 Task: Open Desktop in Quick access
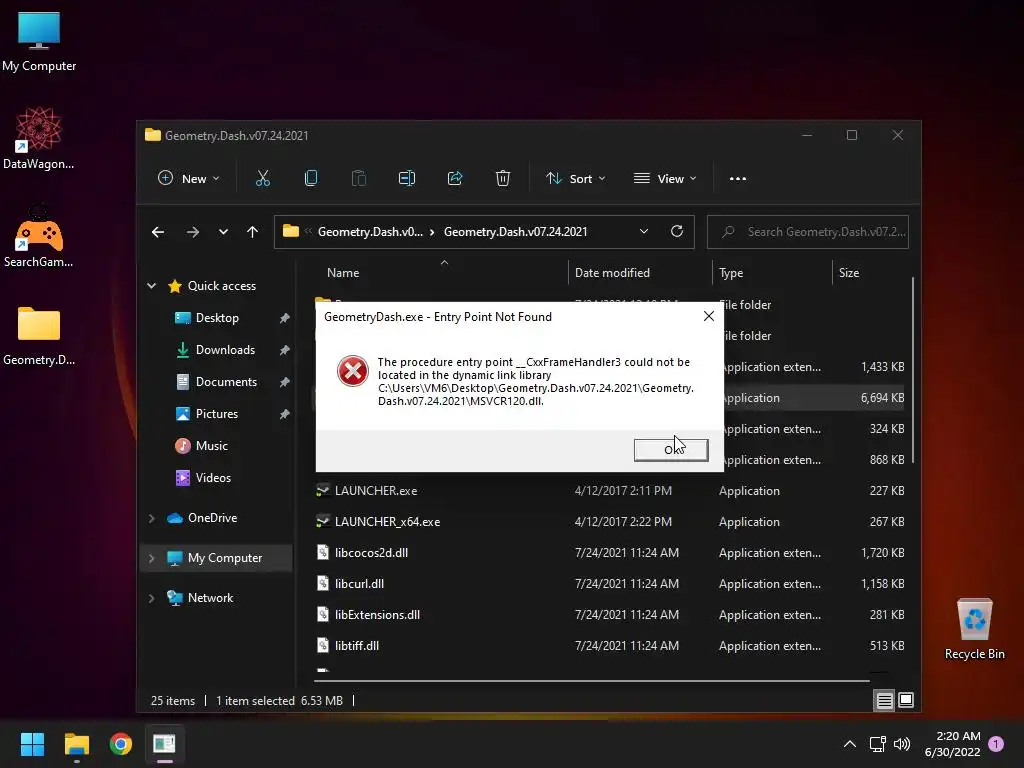pos(217,318)
